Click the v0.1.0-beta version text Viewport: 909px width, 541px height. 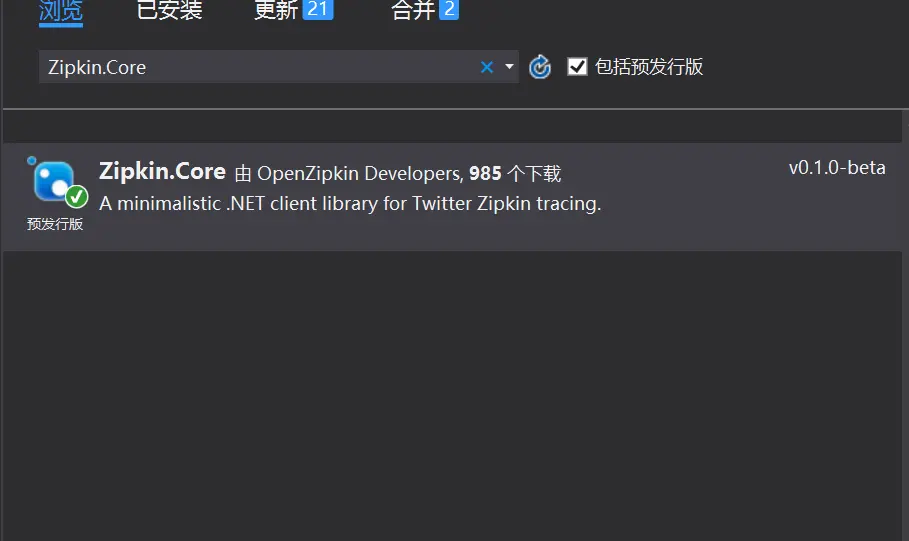[837, 168]
